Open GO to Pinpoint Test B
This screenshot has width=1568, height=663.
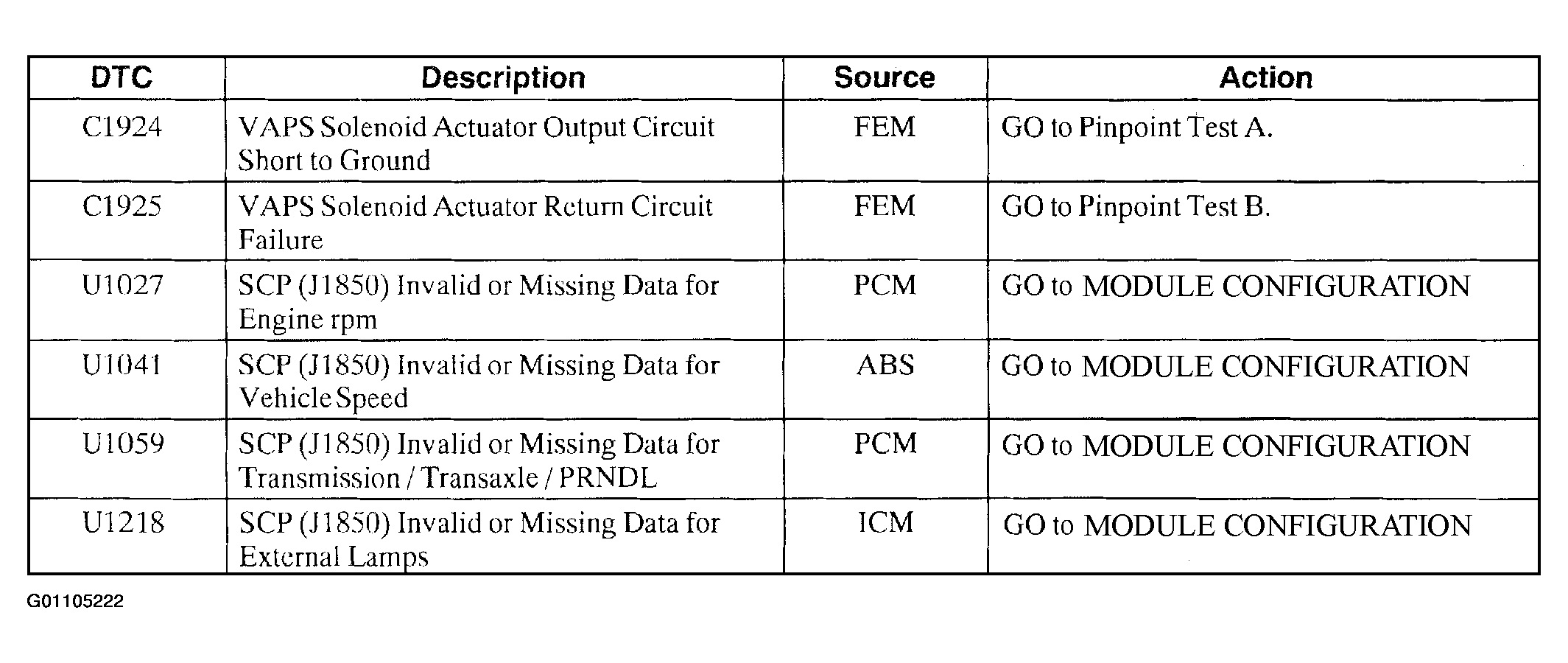(1136, 207)
